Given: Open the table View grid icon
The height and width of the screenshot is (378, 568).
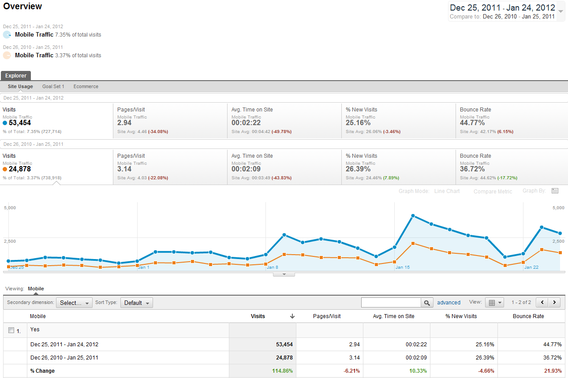Looking at the screenshot, I should 494,303.
